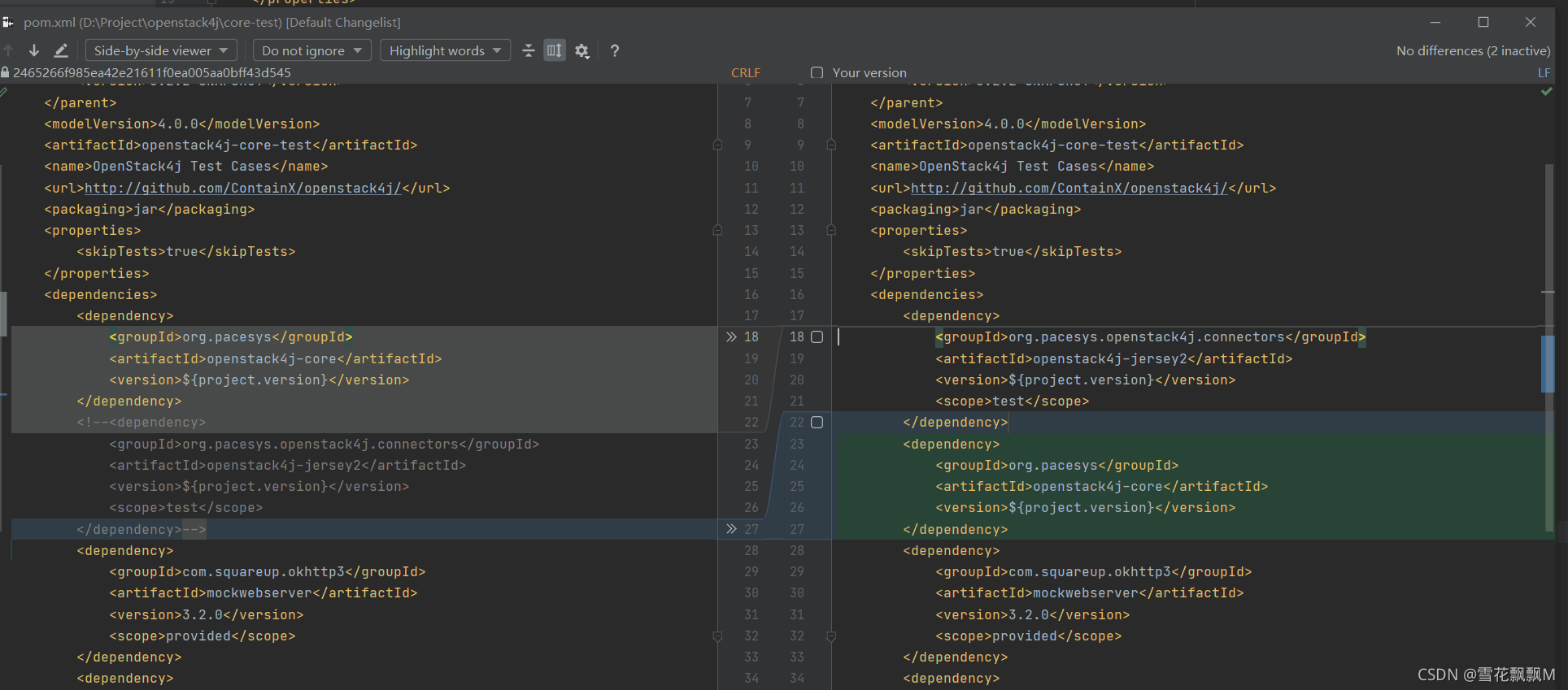Viewport: 1568px width, 690px height.
Task: Close the diff window
Action: click(x=1531, y=22)
